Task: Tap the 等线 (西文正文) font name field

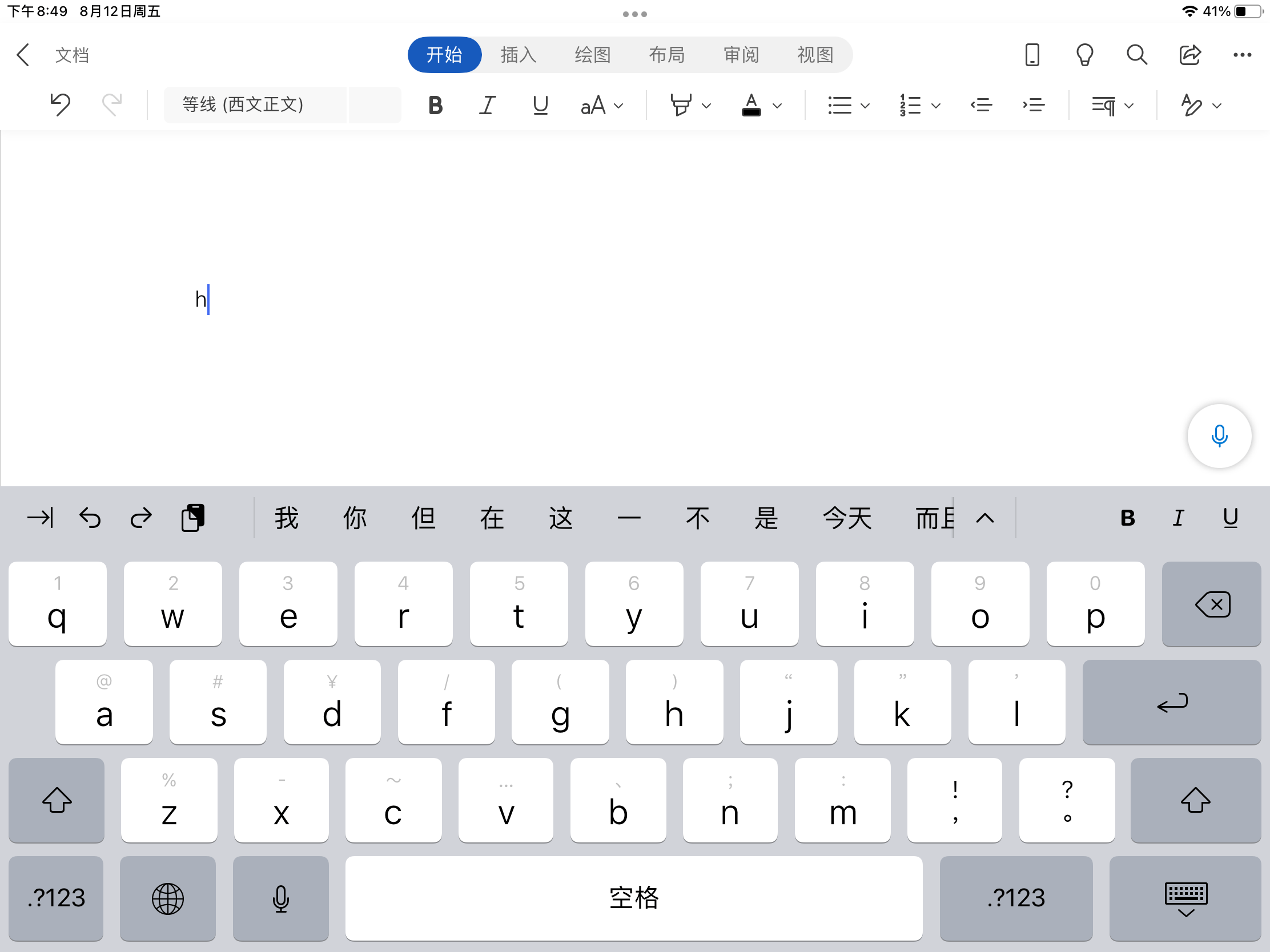Action: (255, 105)
